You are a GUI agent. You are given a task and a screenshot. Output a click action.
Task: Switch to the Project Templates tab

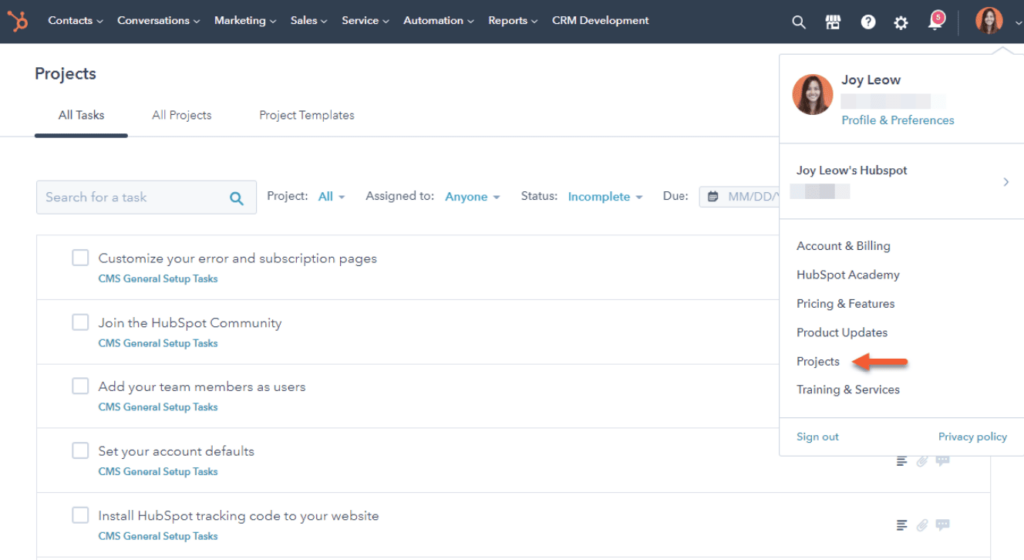(306, 116)
